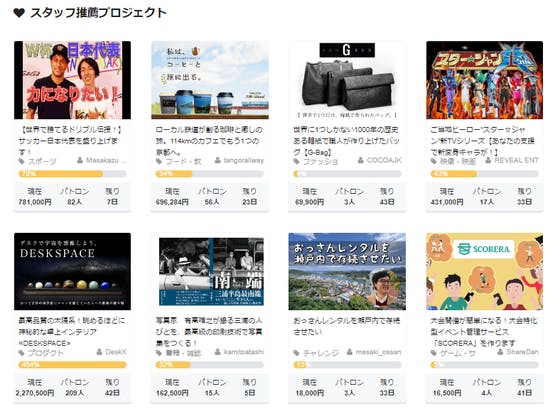Screen dimensions: 560x416
Task: Open the SCORERA project thumbnail
Action: coord(485,271)
